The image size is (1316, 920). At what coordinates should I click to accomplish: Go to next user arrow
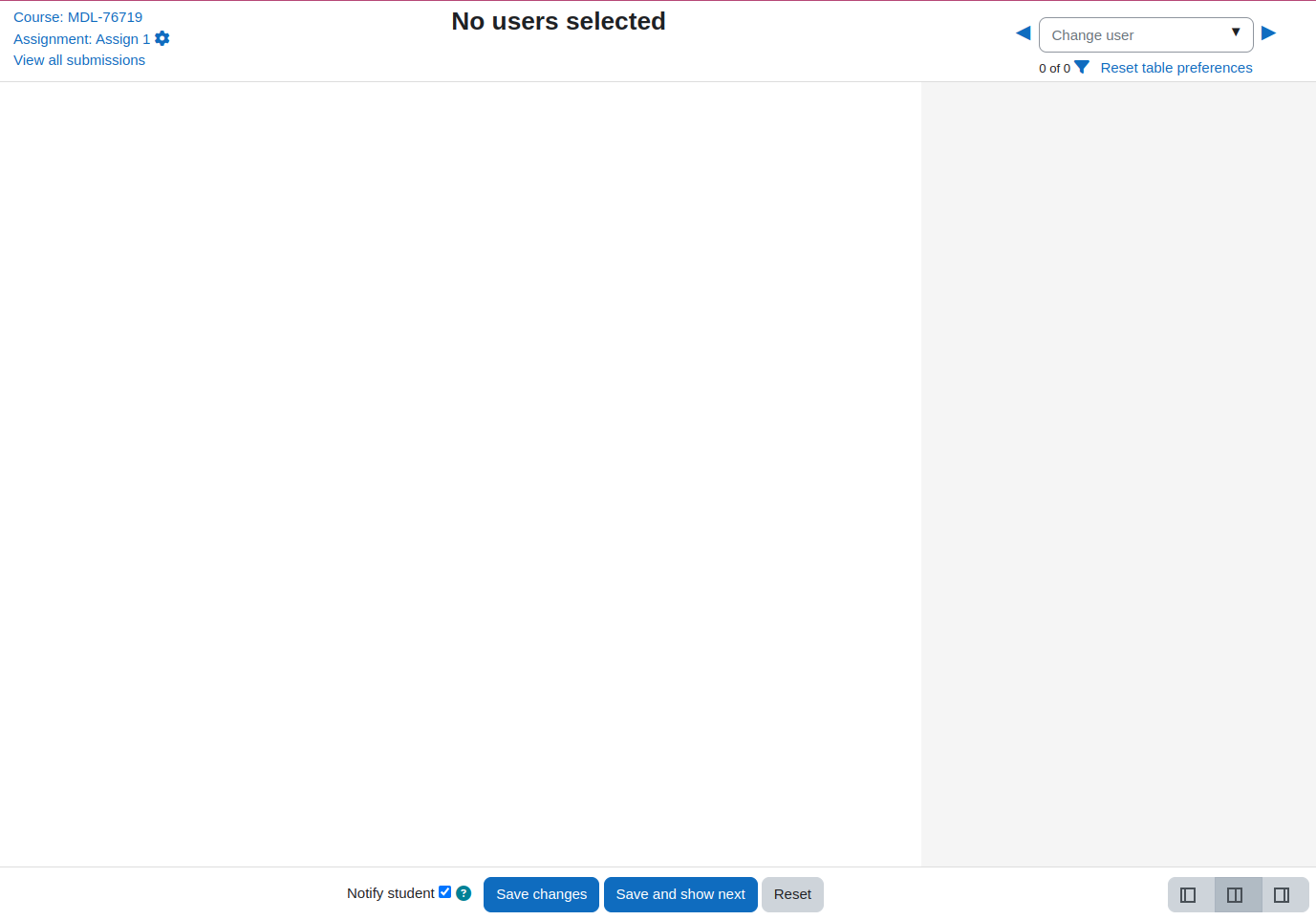coord(1269,33)
